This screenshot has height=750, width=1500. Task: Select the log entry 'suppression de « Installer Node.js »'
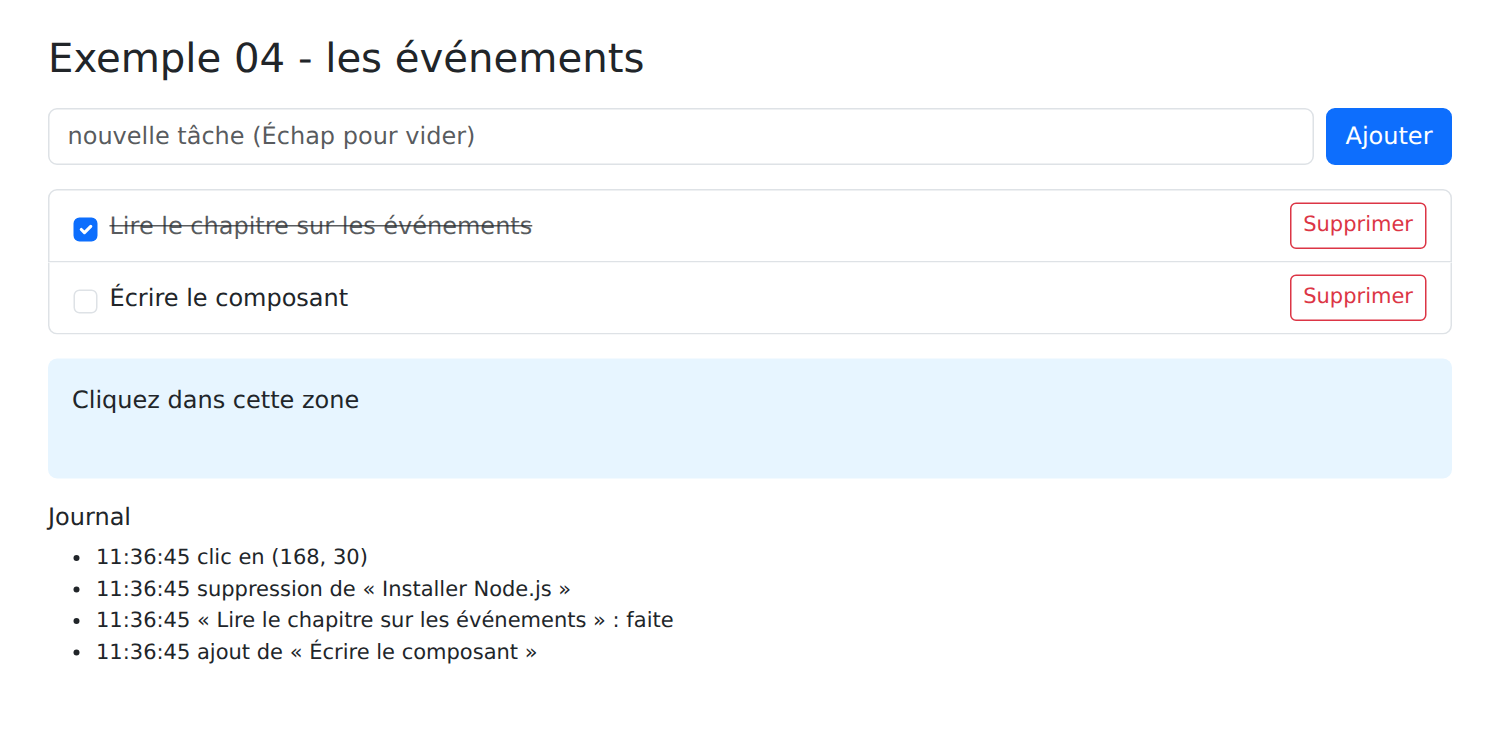click(334, 588)
